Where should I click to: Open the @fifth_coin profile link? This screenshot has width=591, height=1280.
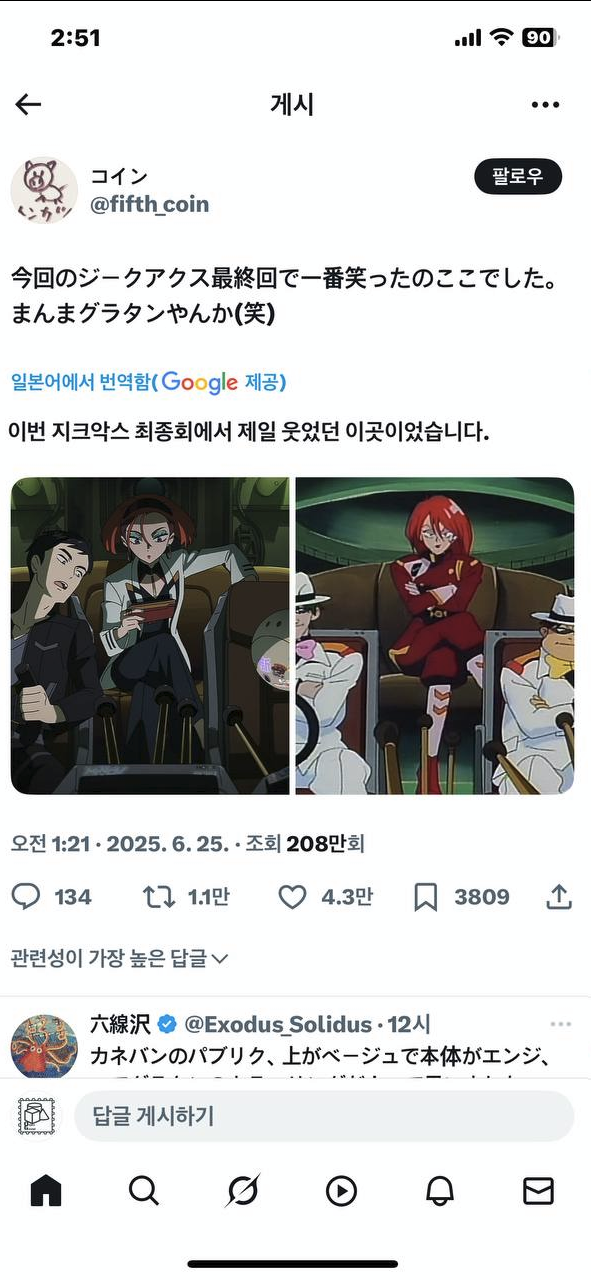coord(150,204)
